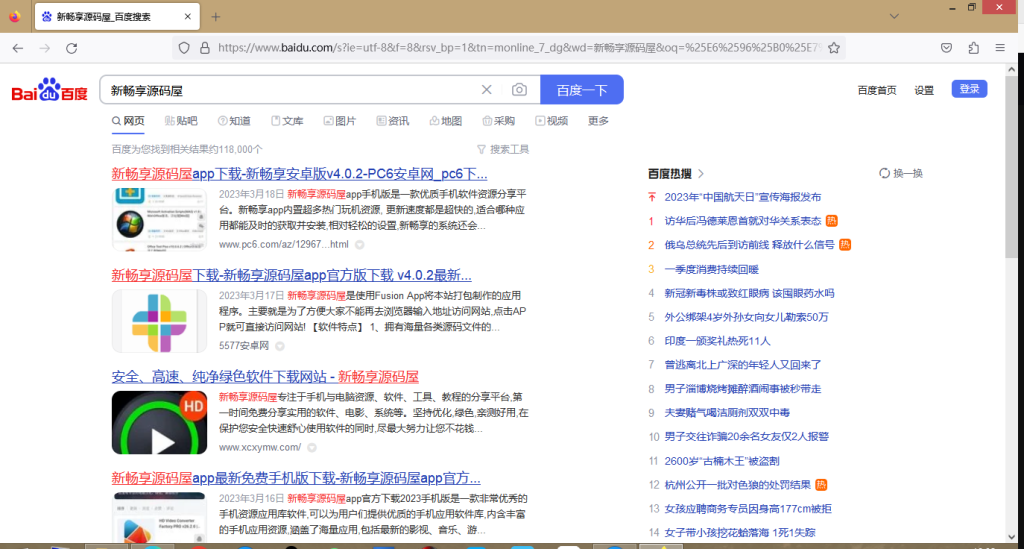Screen dimensions: 1024x549
Task: Open the 百度热搜 heading link
Action: point(675,174)
